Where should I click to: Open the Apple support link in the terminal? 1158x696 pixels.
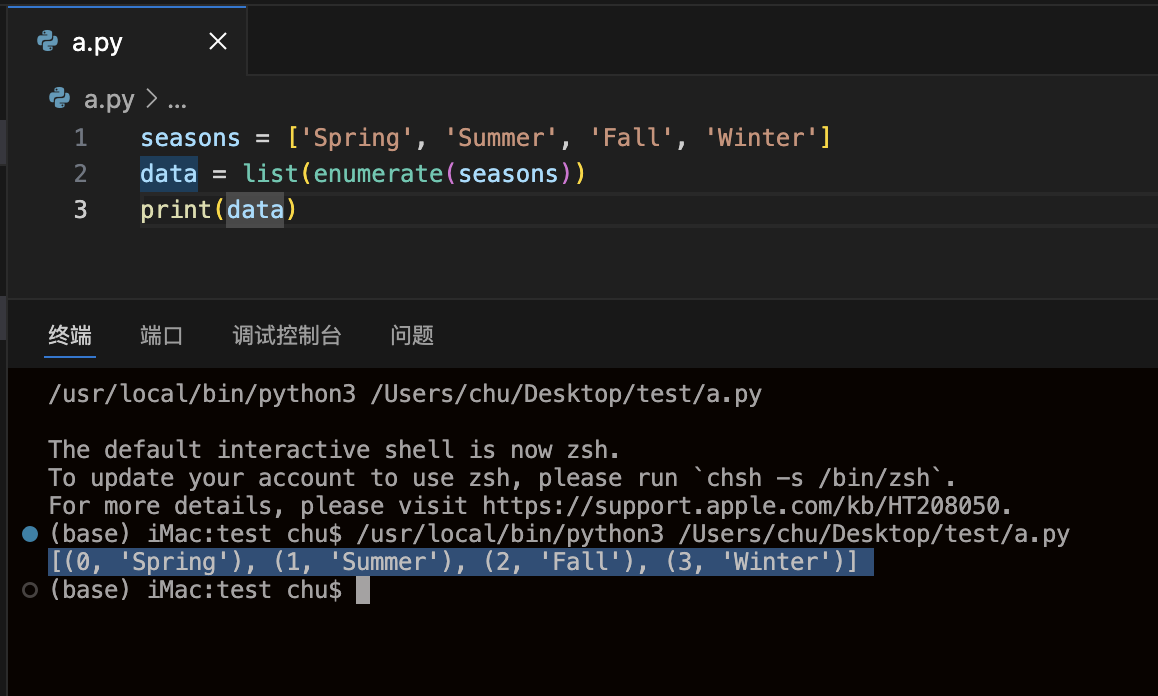pyautogui.click(x=773, y=505)
